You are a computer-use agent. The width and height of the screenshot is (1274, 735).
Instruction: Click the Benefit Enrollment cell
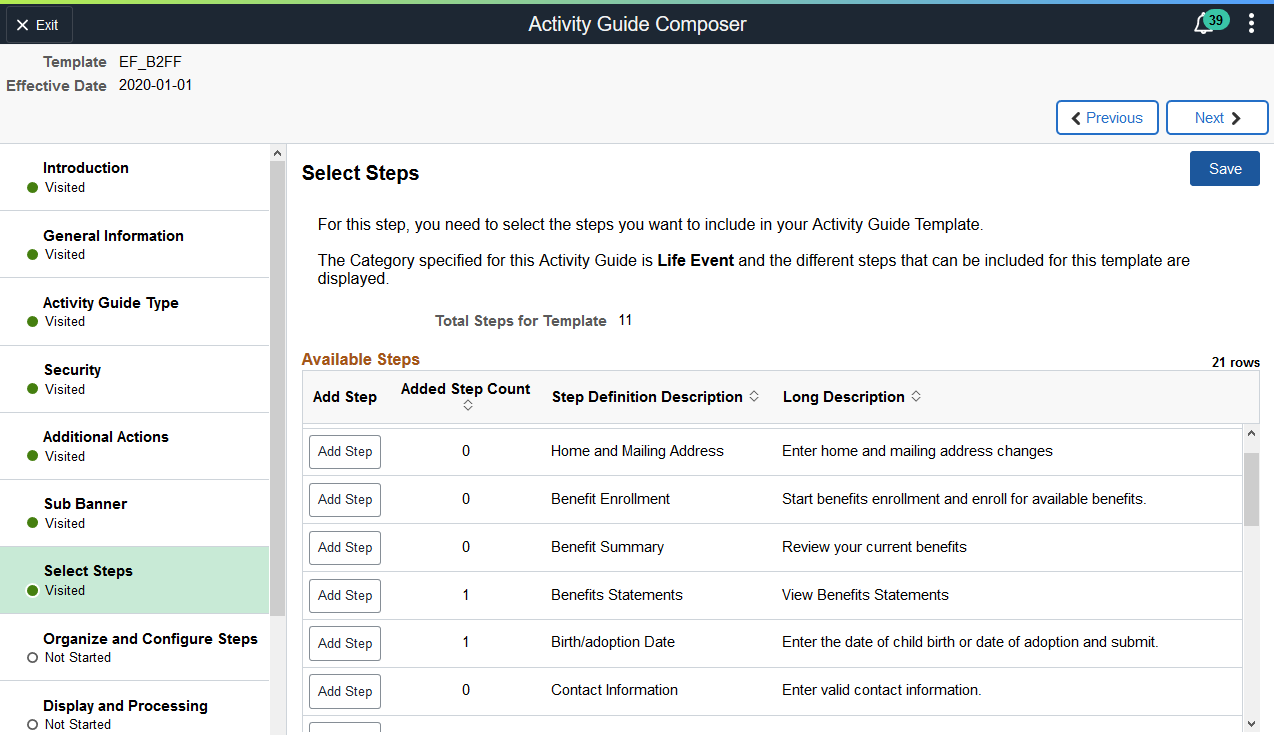(x=610, y=499)
